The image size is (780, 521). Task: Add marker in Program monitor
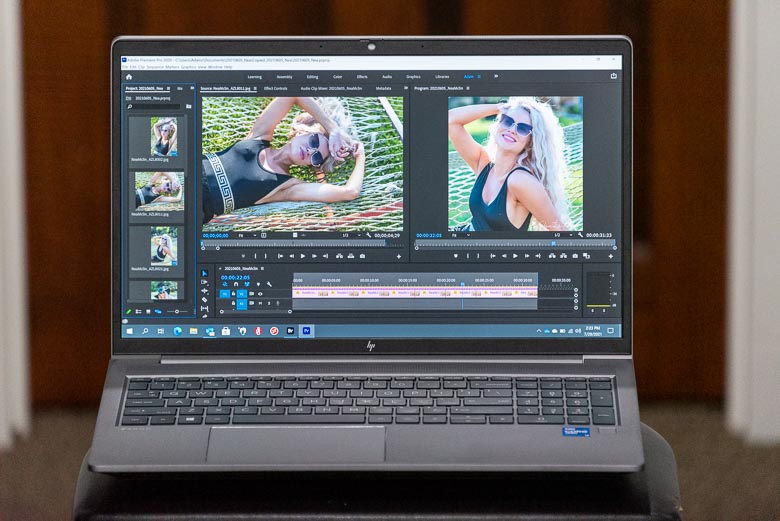point(455,256)
